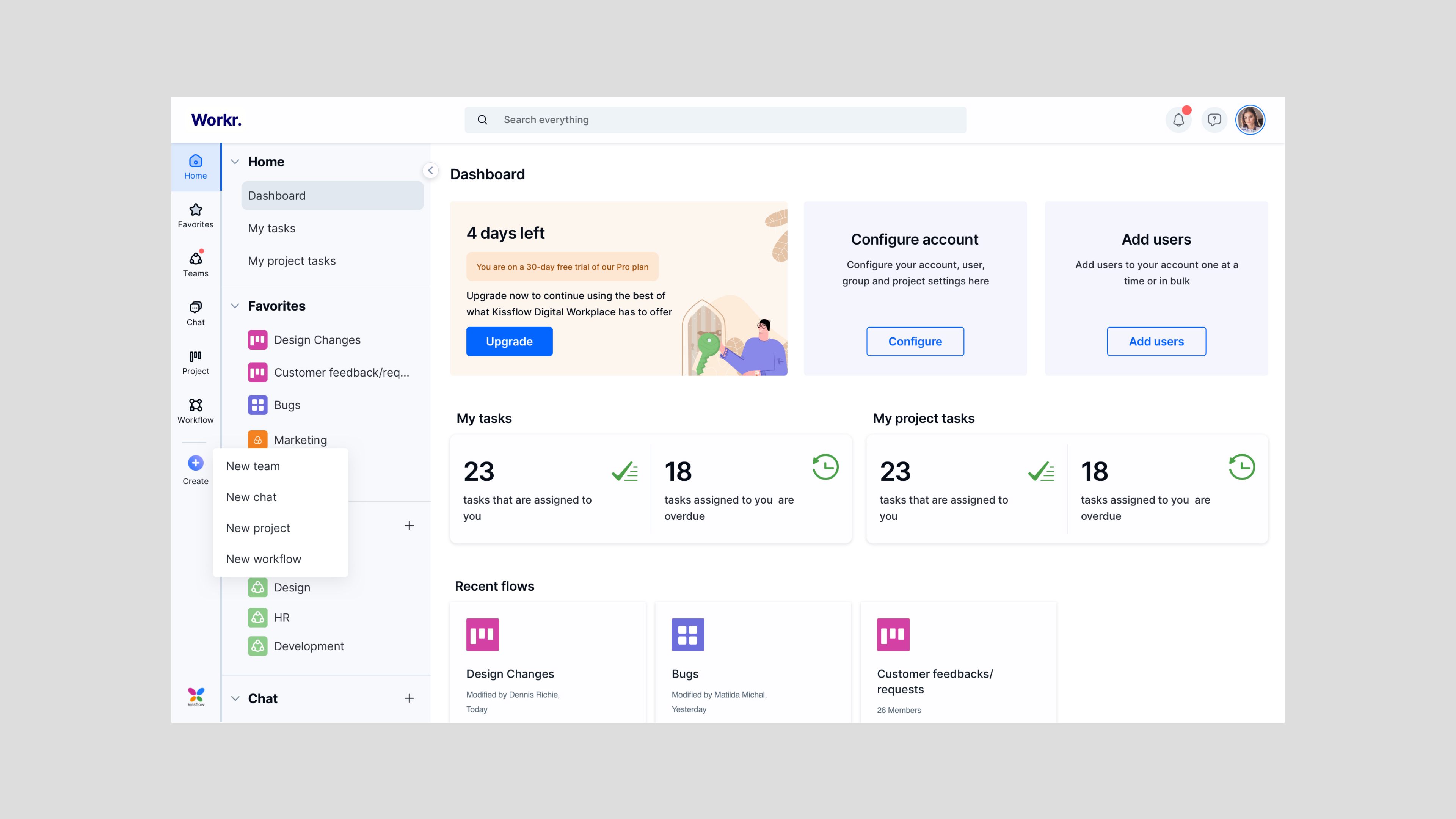Collapse the Home section chevron
Viewport: 1456px width, 819px height.
[x=235, y=162]
